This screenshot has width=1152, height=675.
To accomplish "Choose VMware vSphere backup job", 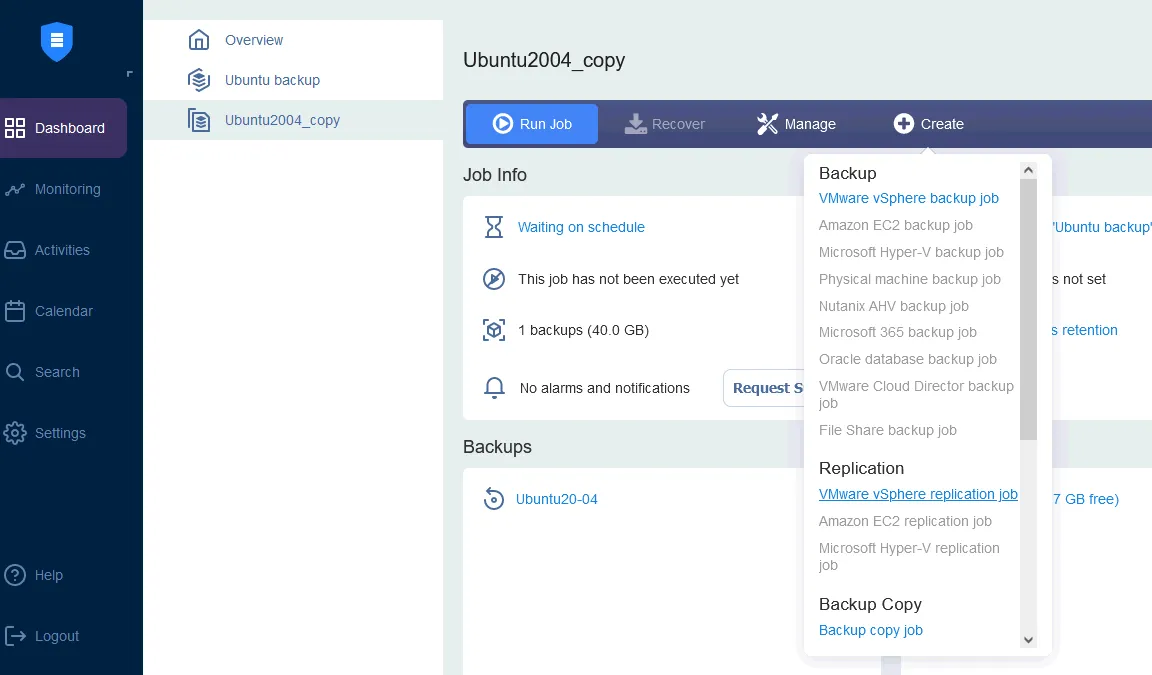I will pyautogui.click(x=908, y=198).
